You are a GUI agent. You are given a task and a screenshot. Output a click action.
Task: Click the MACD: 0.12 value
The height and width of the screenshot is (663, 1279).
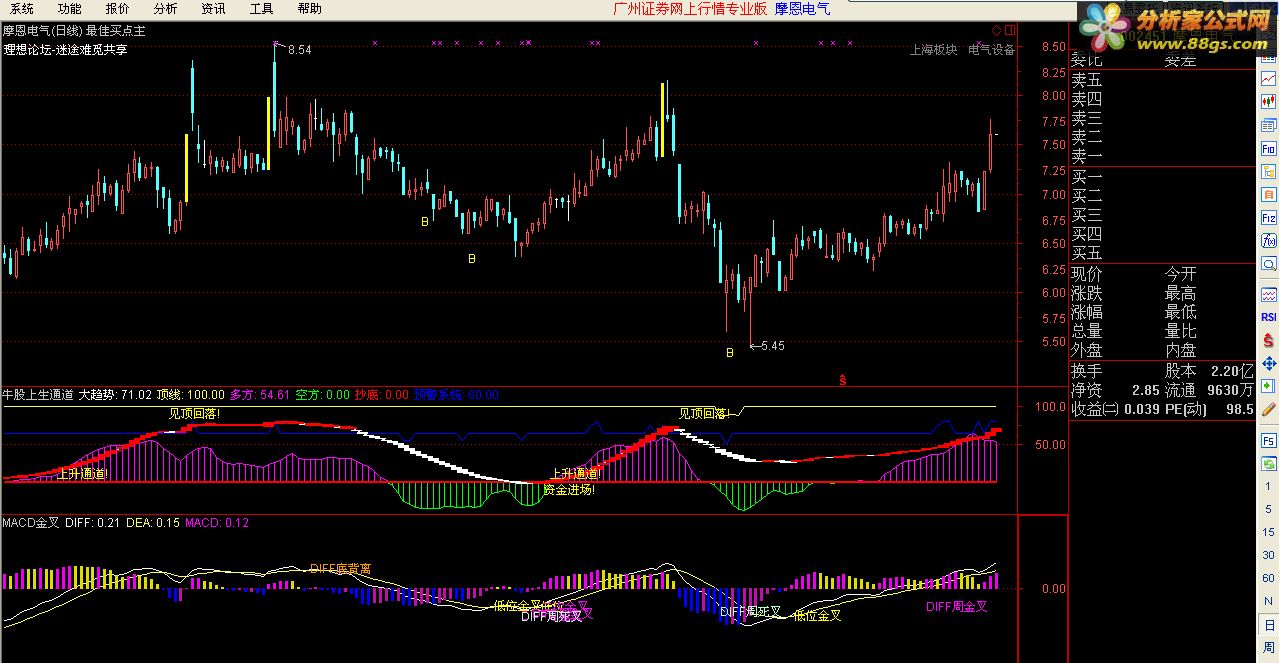(x=217, y=522)
